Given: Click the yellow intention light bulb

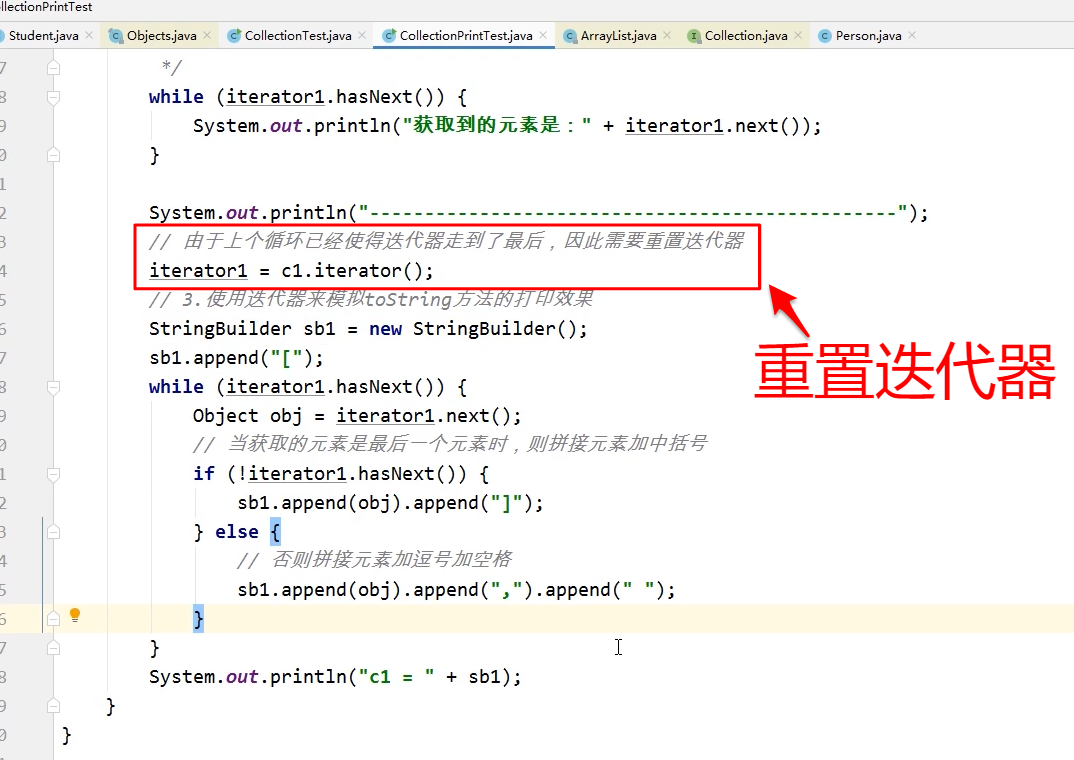Looking at the screenshot, I should [75, 615].
